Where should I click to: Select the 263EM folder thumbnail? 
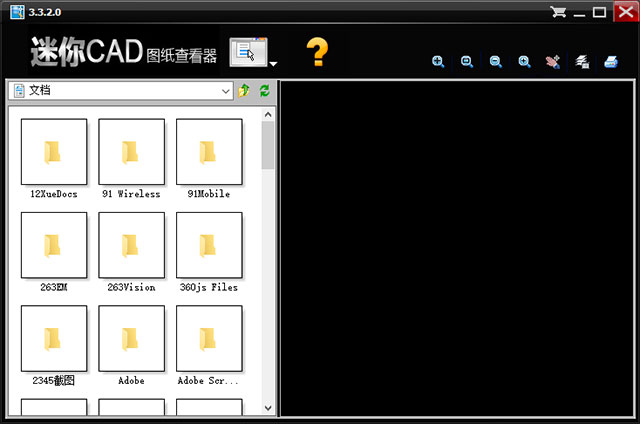tap(54, 245)
